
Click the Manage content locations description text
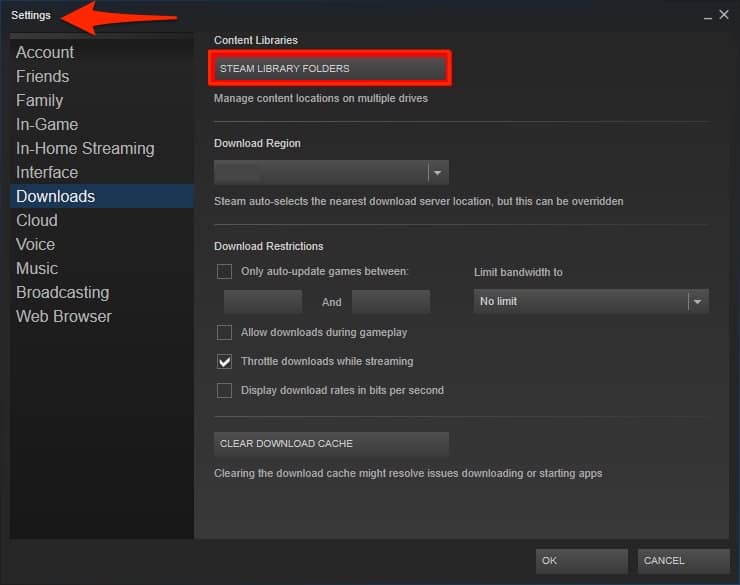click(x=321, y=98)
